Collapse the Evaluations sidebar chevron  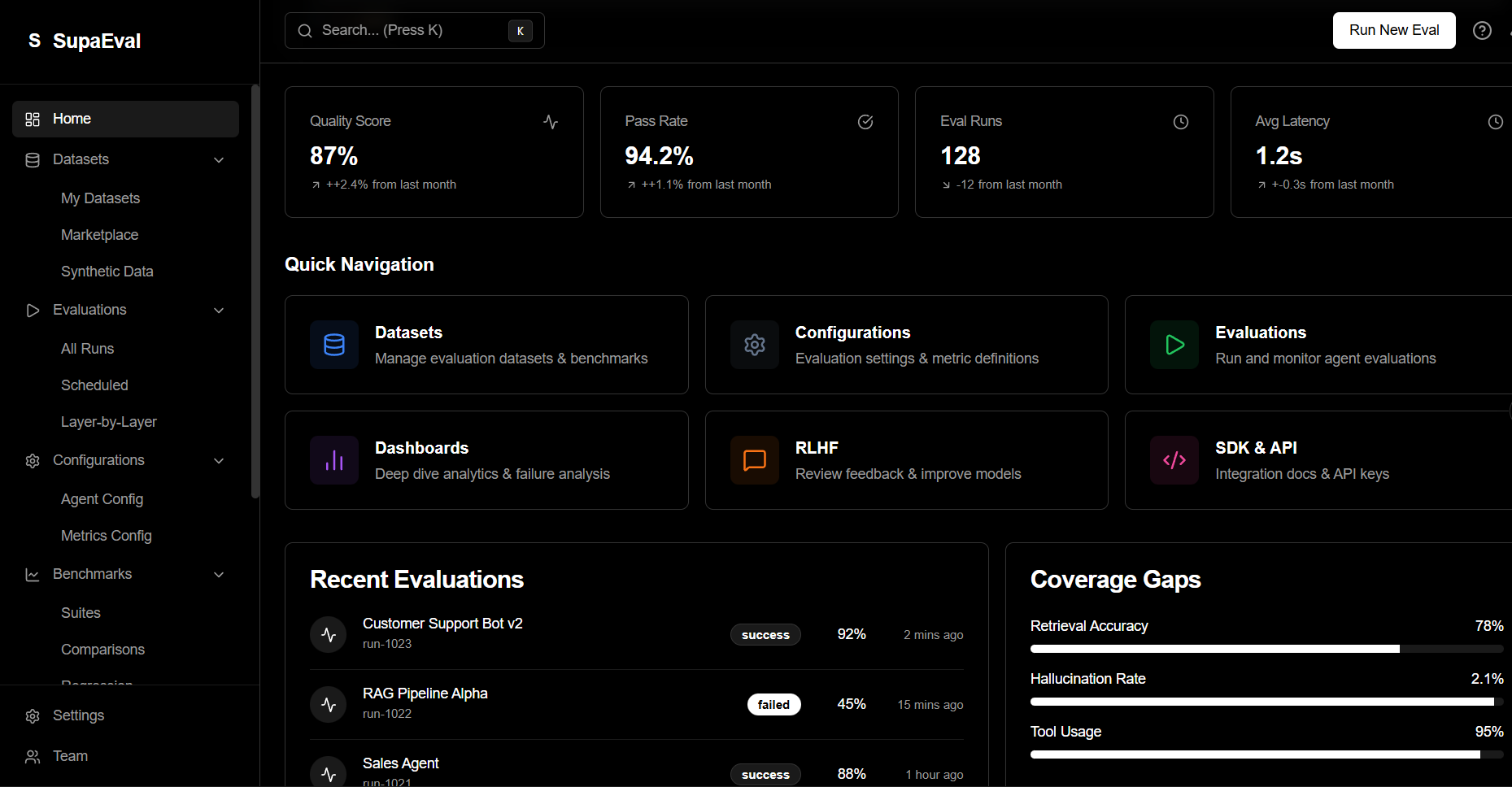[219, 311]
